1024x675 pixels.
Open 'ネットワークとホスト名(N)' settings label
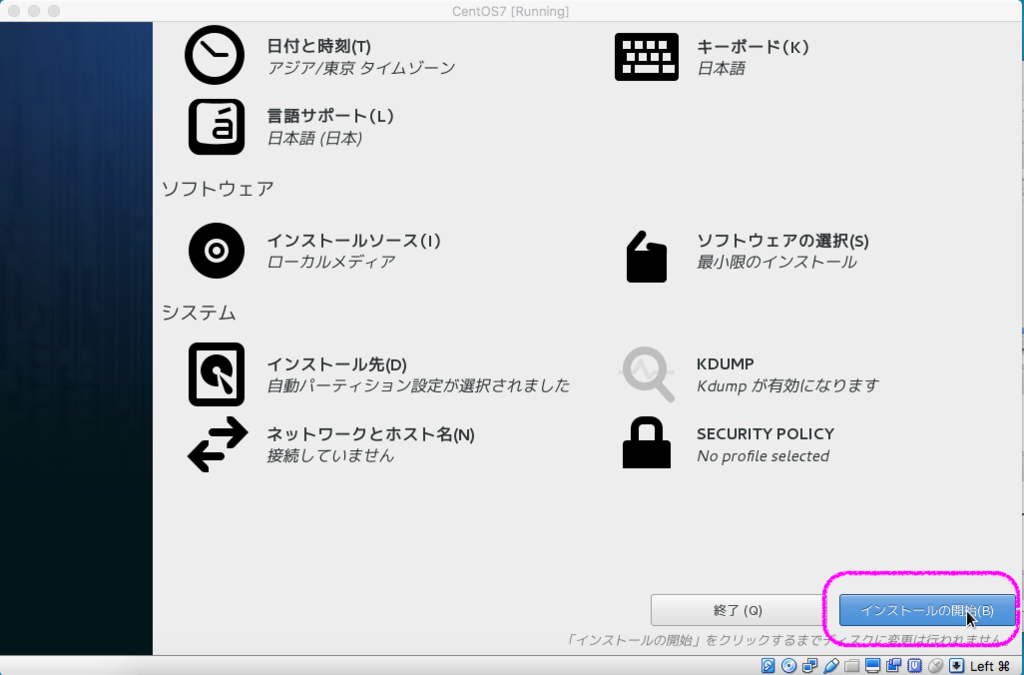[x=371, y=434]
